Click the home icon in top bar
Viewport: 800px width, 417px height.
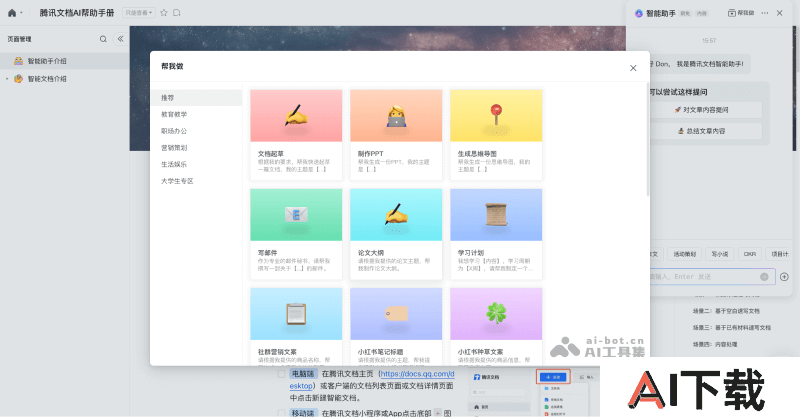pyautogui.click(x=10, y=13)
